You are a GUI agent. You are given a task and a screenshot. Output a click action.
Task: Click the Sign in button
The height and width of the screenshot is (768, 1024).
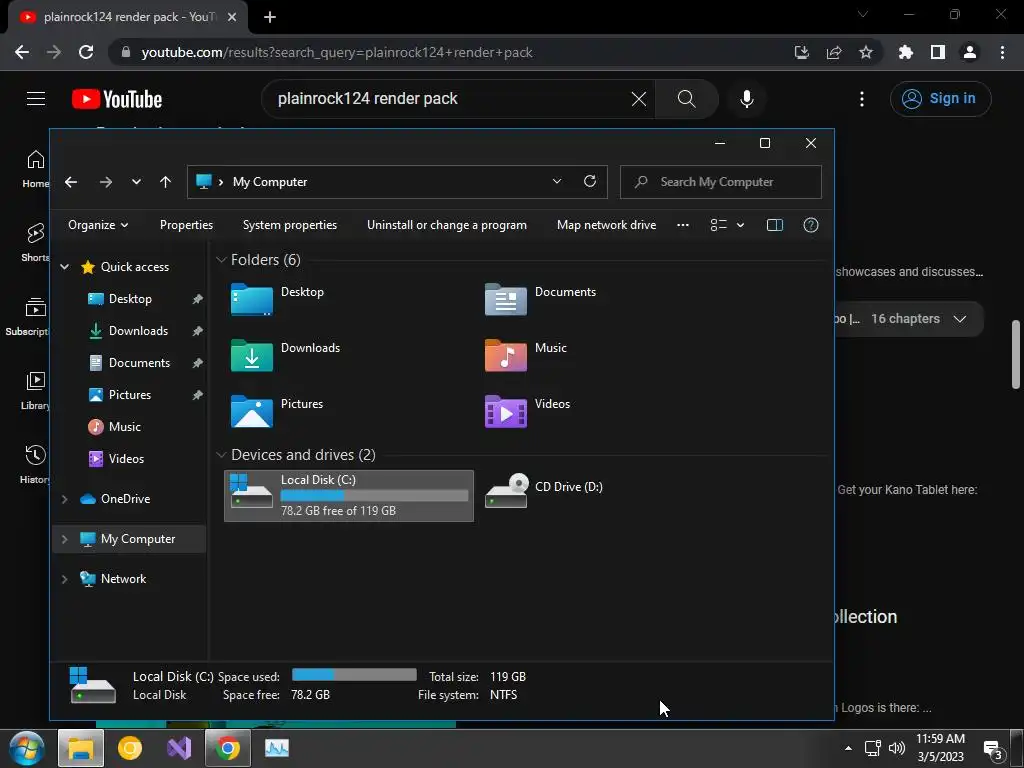(x=940, y=99)
